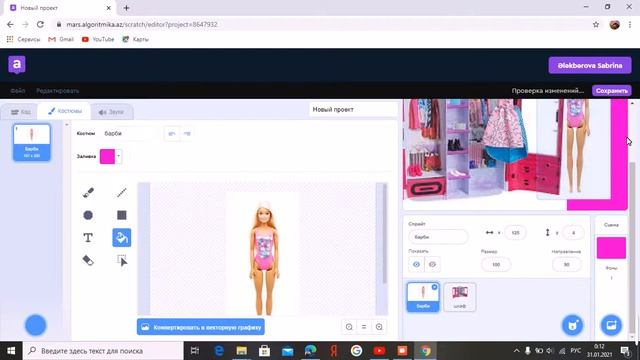Image resolution: width=640 pixels, height=360 pixels.
Task: Select the Brush tool
Action: click(88, 192)
